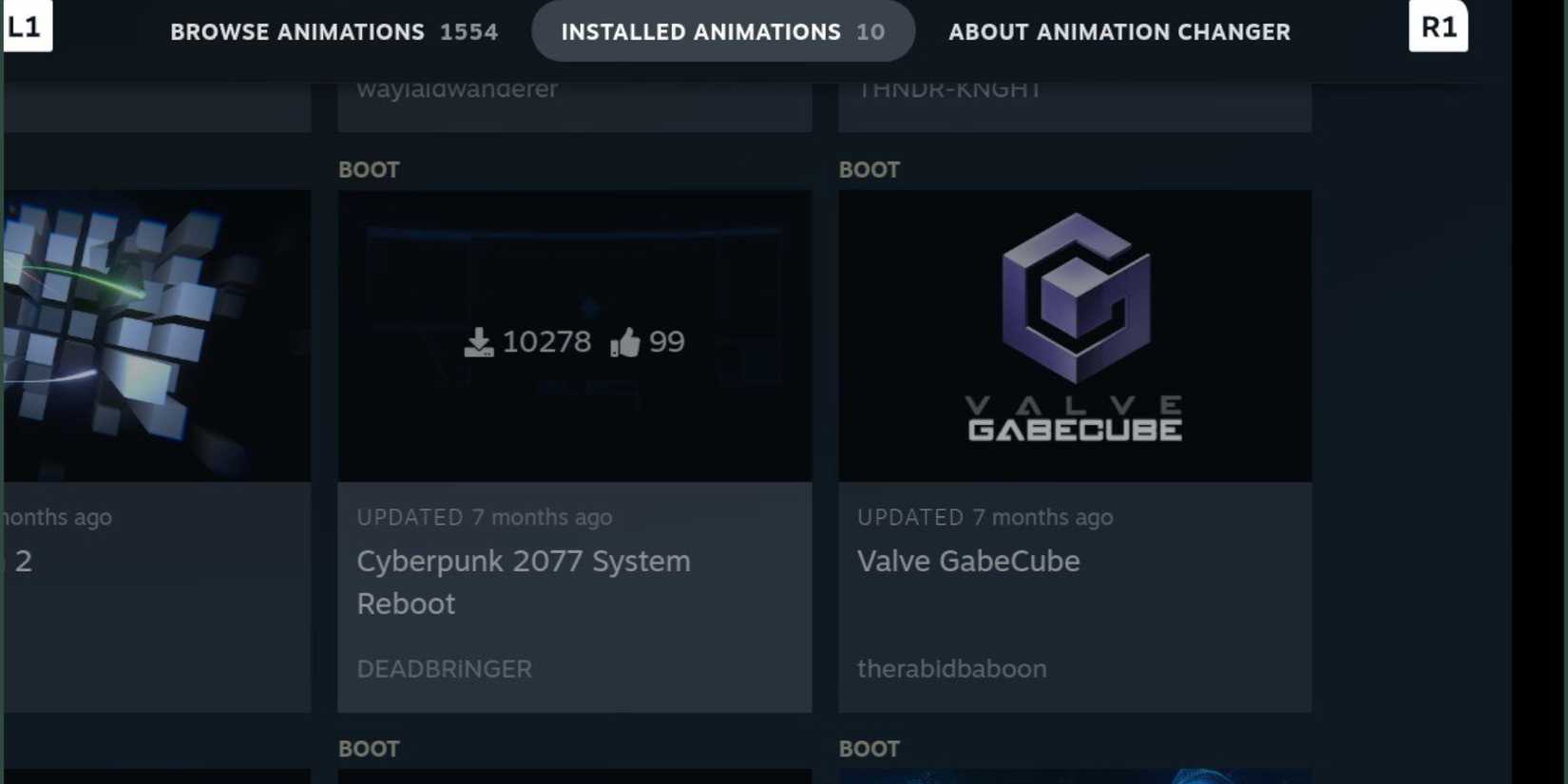Click author name waylaidwanderer
Image resolution: width=1568 pixels, height=784 pixels.
pos(457,89)
